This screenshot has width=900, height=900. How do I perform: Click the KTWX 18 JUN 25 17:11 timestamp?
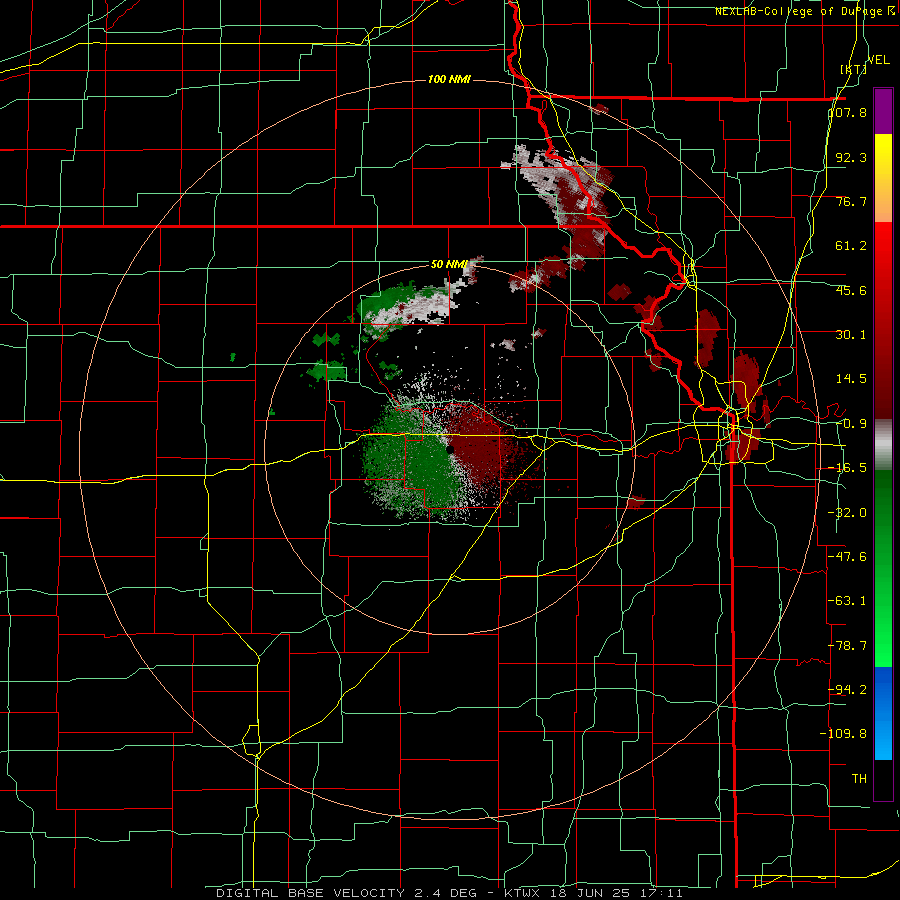click(593, 893)
